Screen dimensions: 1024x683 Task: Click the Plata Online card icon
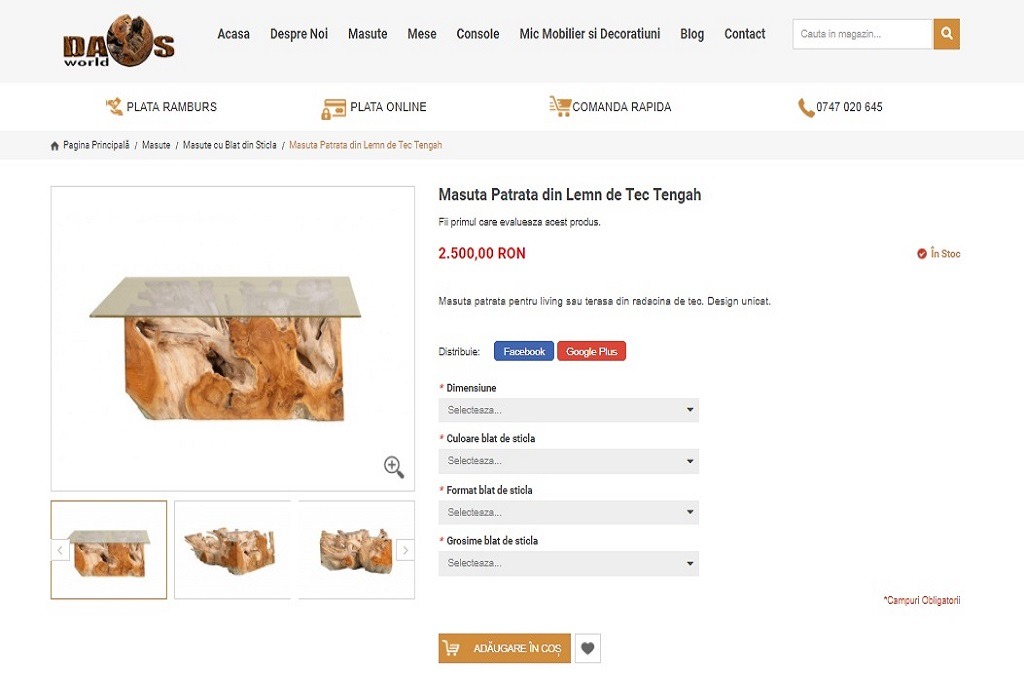click(333, 108)
